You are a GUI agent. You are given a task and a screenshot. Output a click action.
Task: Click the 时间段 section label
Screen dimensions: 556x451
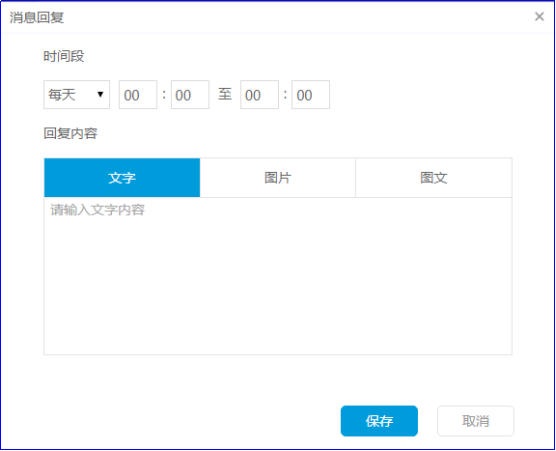64,56
